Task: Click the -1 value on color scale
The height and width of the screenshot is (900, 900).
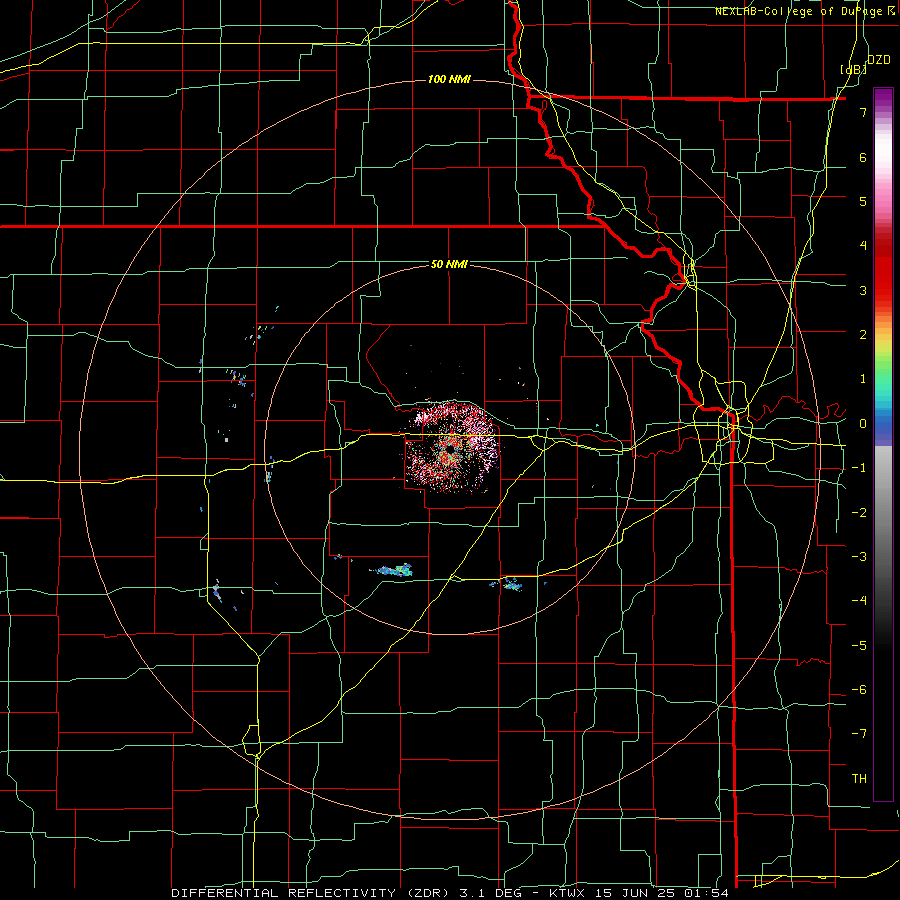Action: click(x=859, y=467)
